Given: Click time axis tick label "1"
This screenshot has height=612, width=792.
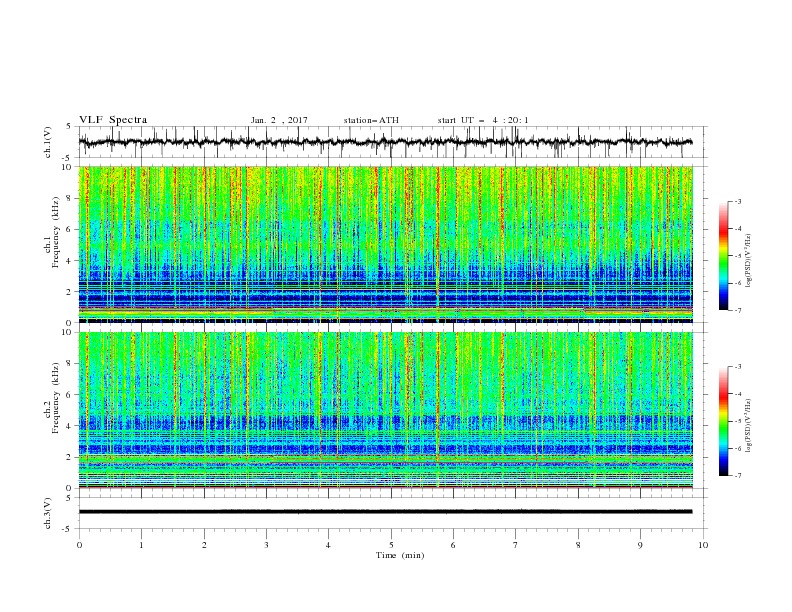Looking at the screenshot, I should coord(141,545).
